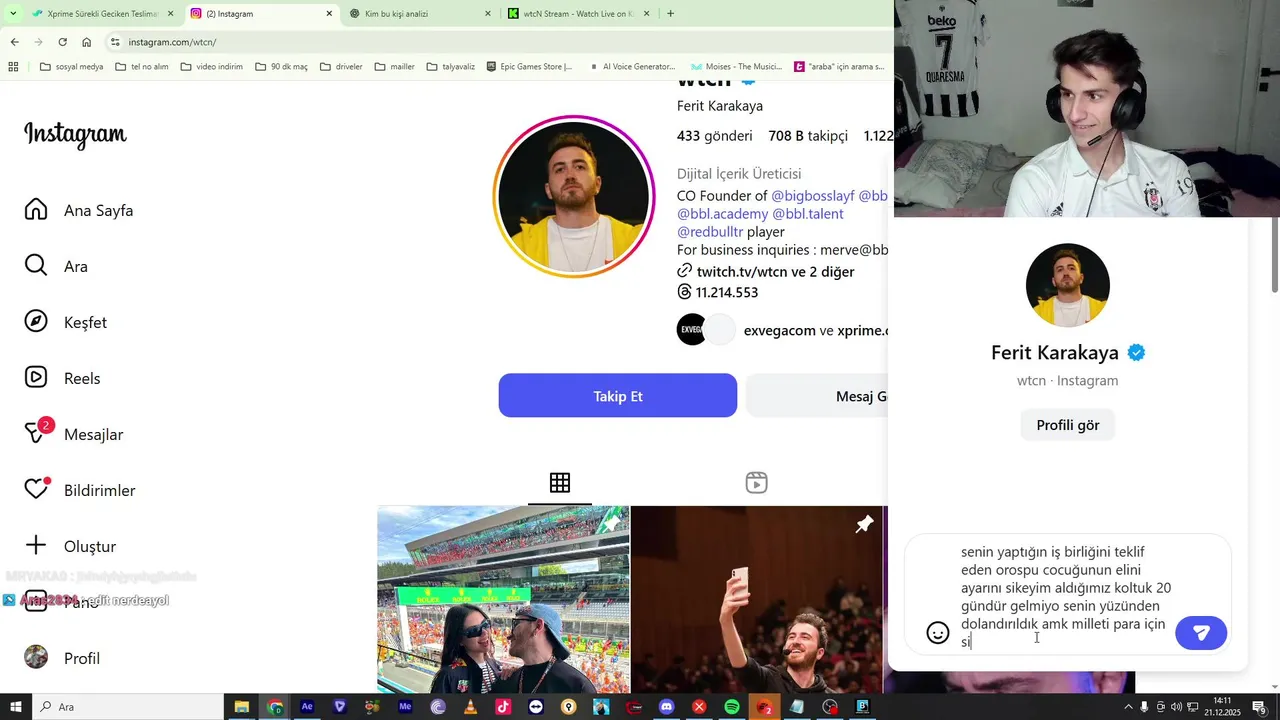Image resolution: width=1280 pixels, height=720 pixels.
Task: Send the message with blue paper-plane button
Action: point(1201,633)
